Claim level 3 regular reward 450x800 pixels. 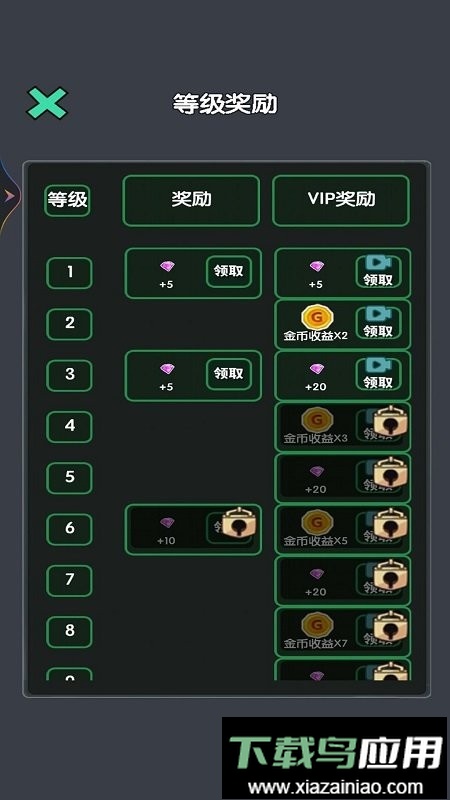coord(229,374)
